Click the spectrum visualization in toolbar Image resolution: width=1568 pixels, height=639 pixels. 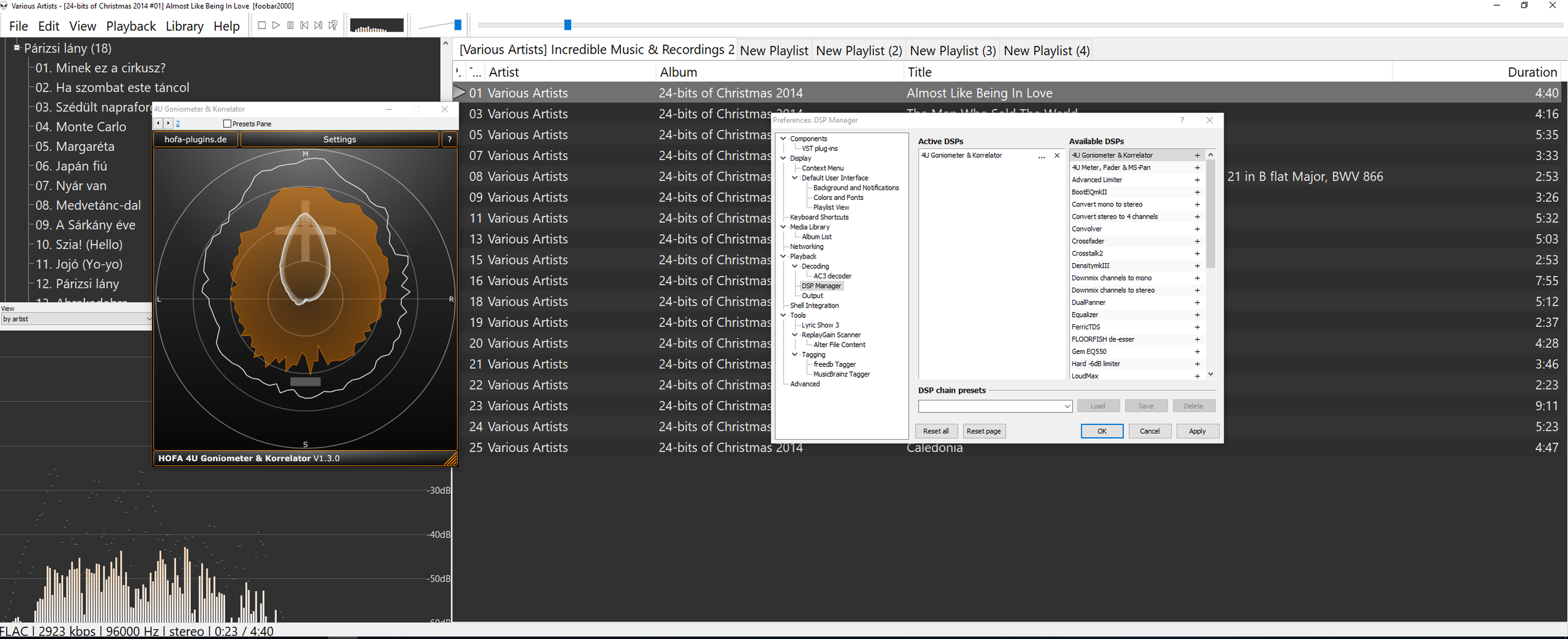(377, 25)
